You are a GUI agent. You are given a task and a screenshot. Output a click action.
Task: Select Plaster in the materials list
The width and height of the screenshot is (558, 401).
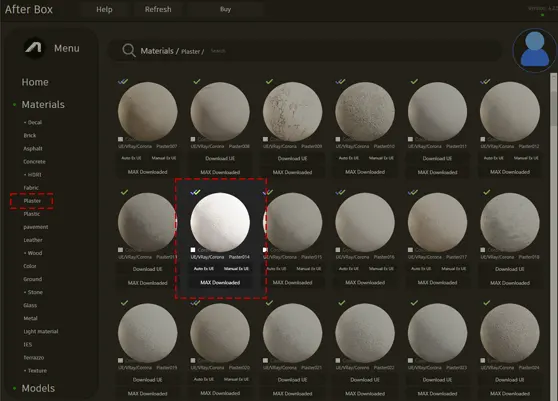32,201
